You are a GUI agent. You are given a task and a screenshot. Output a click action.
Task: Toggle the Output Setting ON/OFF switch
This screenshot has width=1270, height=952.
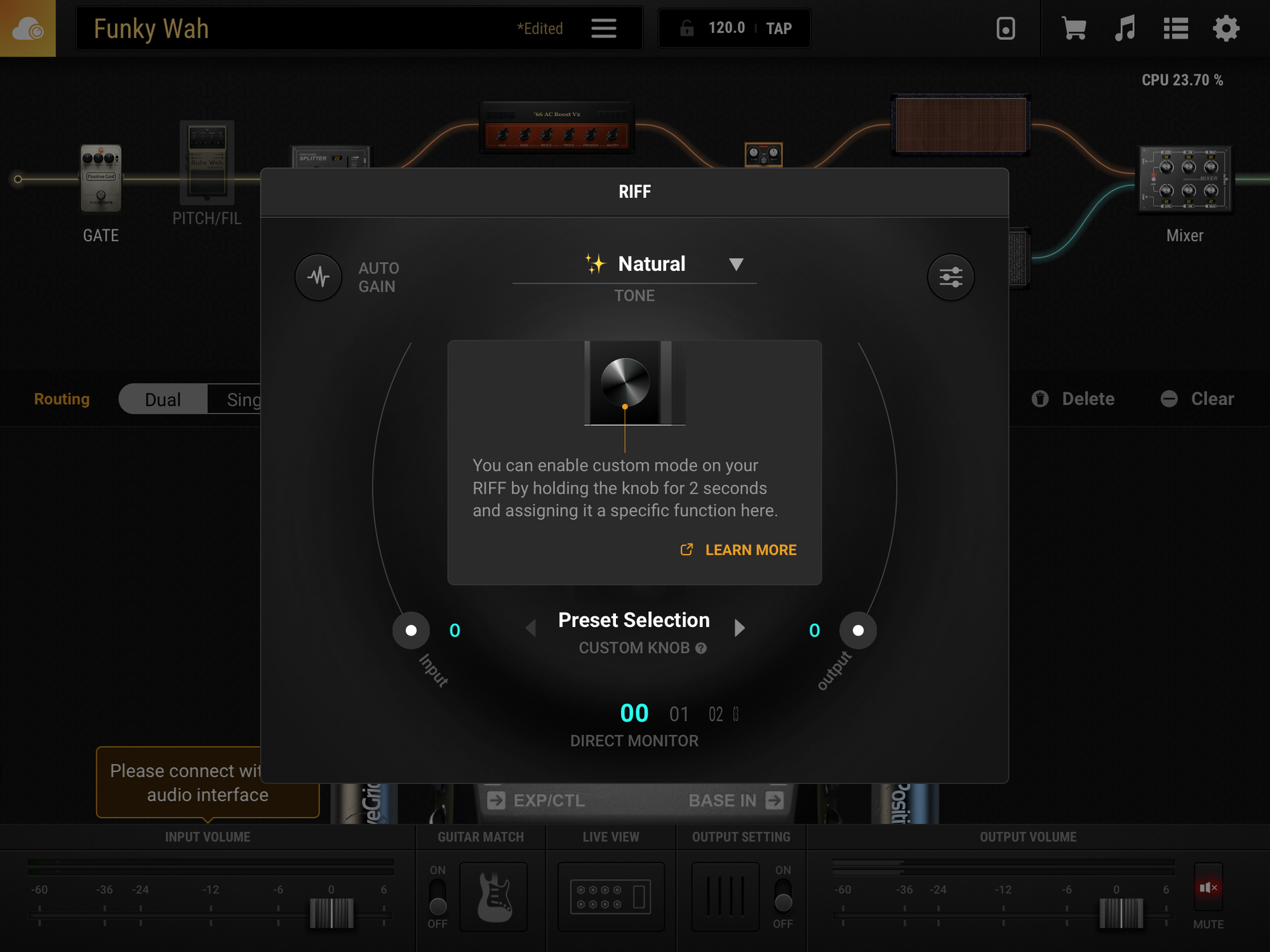click(x=783, y=896)
